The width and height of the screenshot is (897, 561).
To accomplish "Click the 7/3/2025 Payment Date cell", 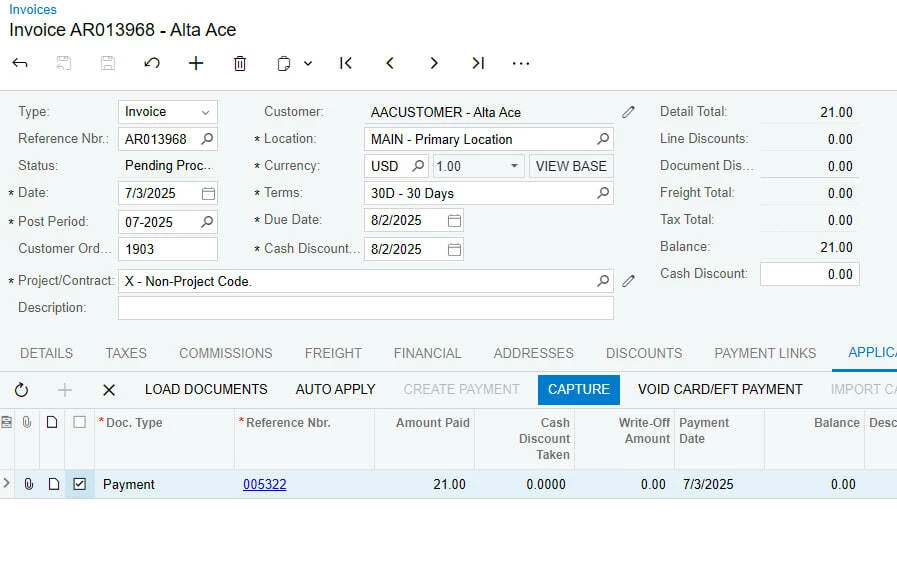I will click(719, 484).
